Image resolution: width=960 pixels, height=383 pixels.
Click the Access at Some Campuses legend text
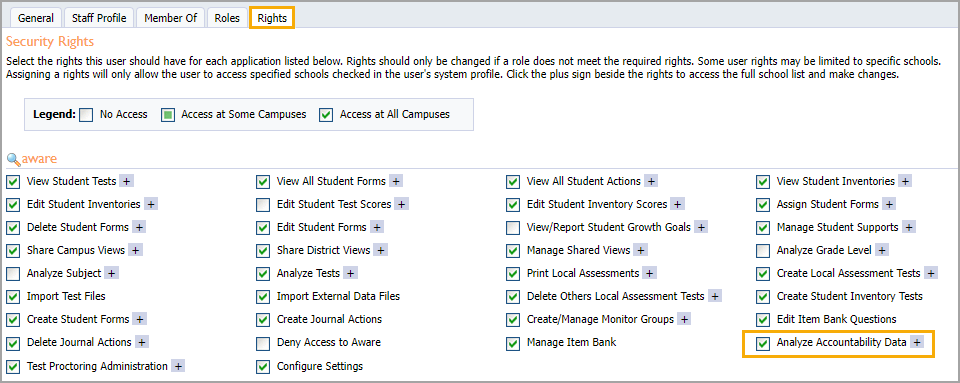[x=244, y=114]
